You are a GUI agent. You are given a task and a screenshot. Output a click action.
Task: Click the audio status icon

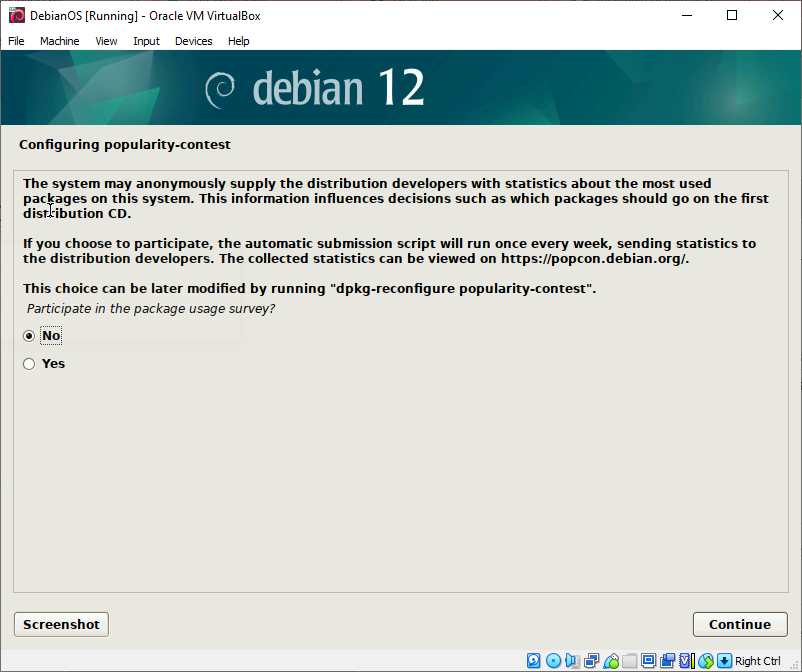pyautogui.click(x=572, y=661)
